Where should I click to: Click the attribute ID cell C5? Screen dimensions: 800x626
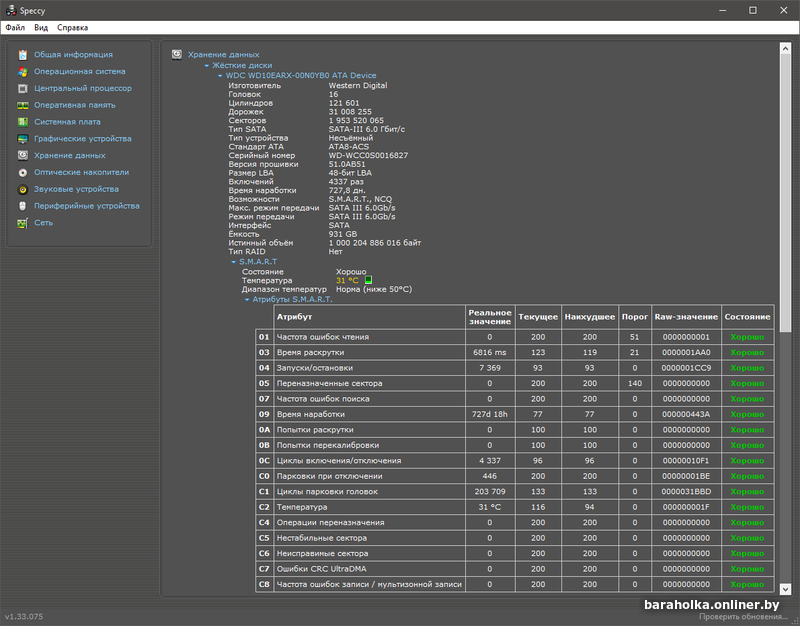point(264,538)
